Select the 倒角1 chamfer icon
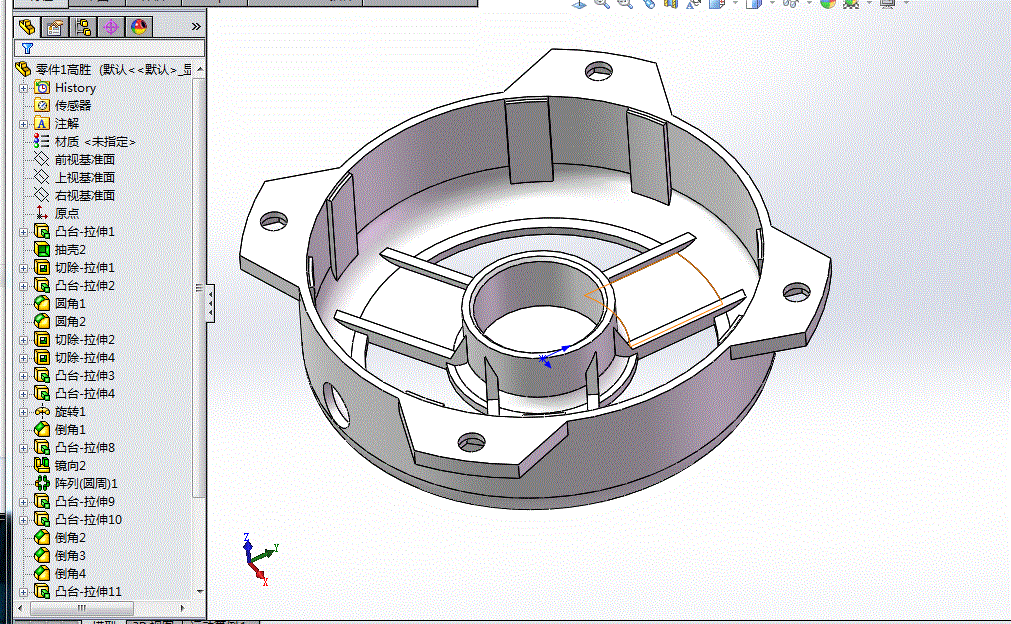Image resolution: width=1011 pixels, height=624 pixels. tap(42, 429)
